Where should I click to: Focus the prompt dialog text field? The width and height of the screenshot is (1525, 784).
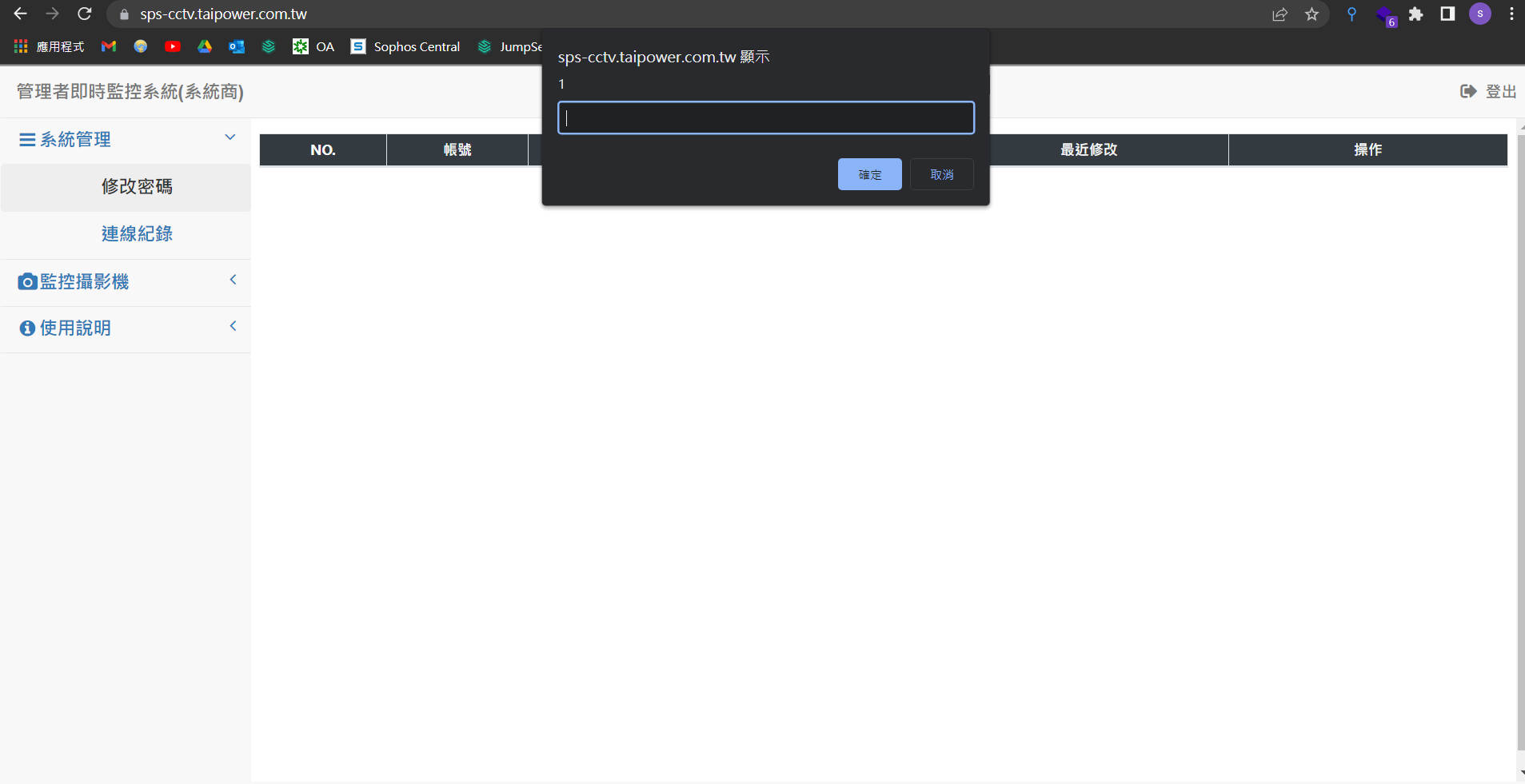point(766,117)
